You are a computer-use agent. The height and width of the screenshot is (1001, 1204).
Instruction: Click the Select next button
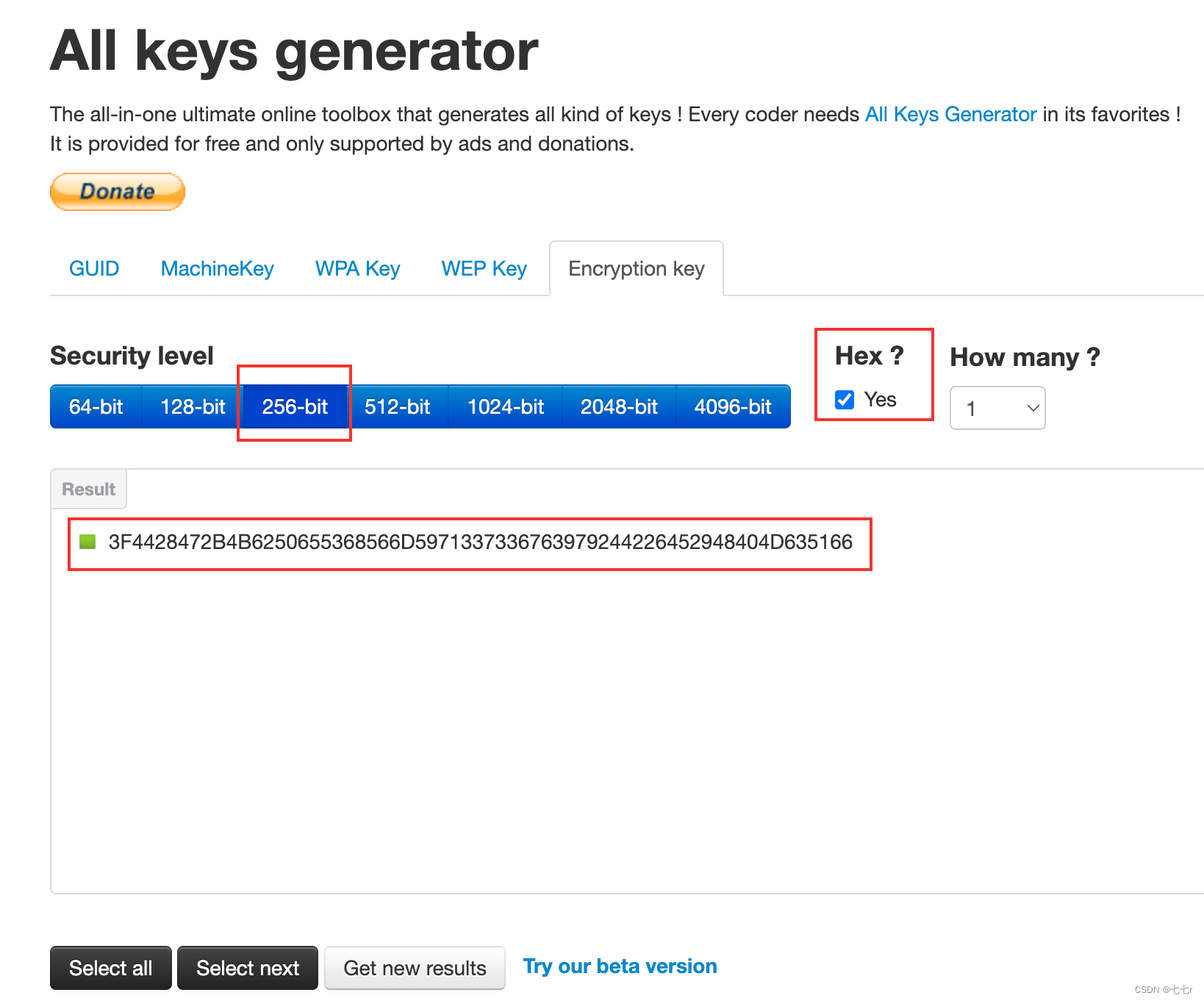(x=248, y=968)
